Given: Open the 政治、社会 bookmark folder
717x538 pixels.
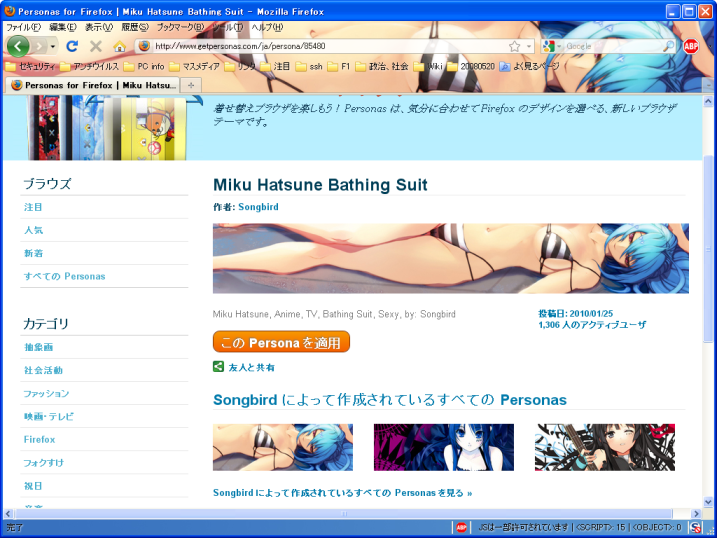Looking at the screenshot, I should (382, 66).
